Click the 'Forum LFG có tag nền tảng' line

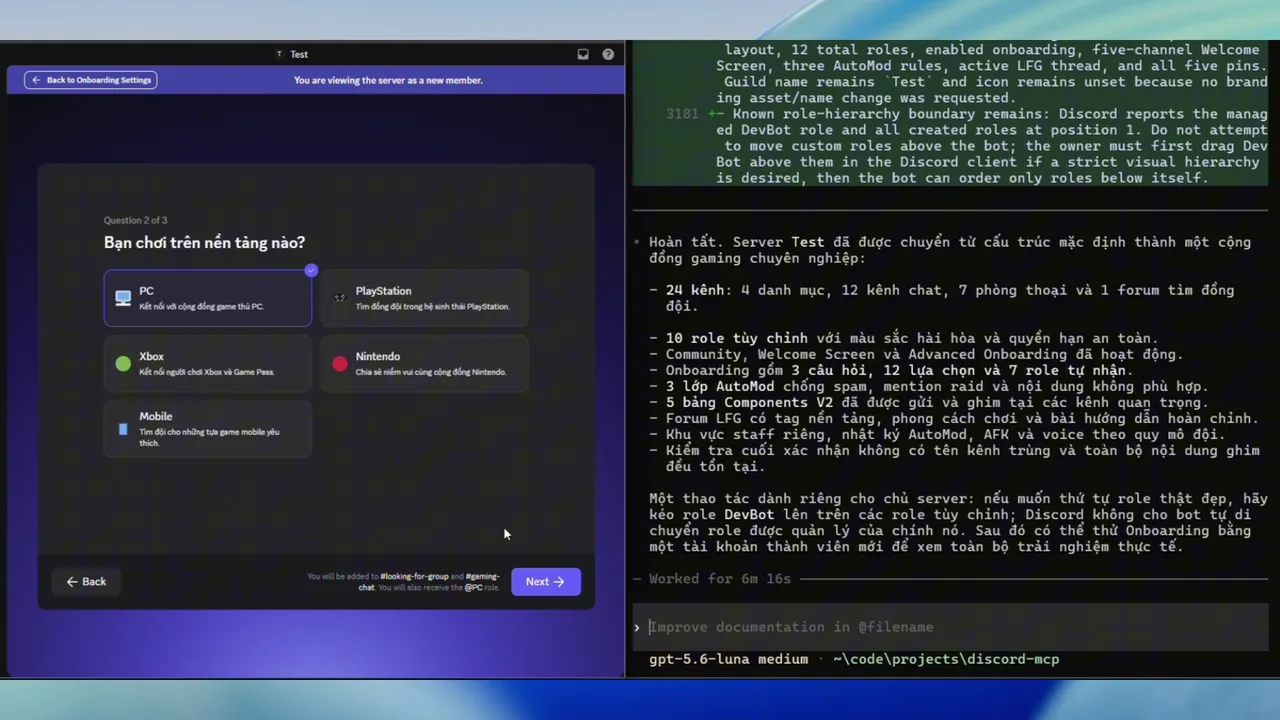954,418
